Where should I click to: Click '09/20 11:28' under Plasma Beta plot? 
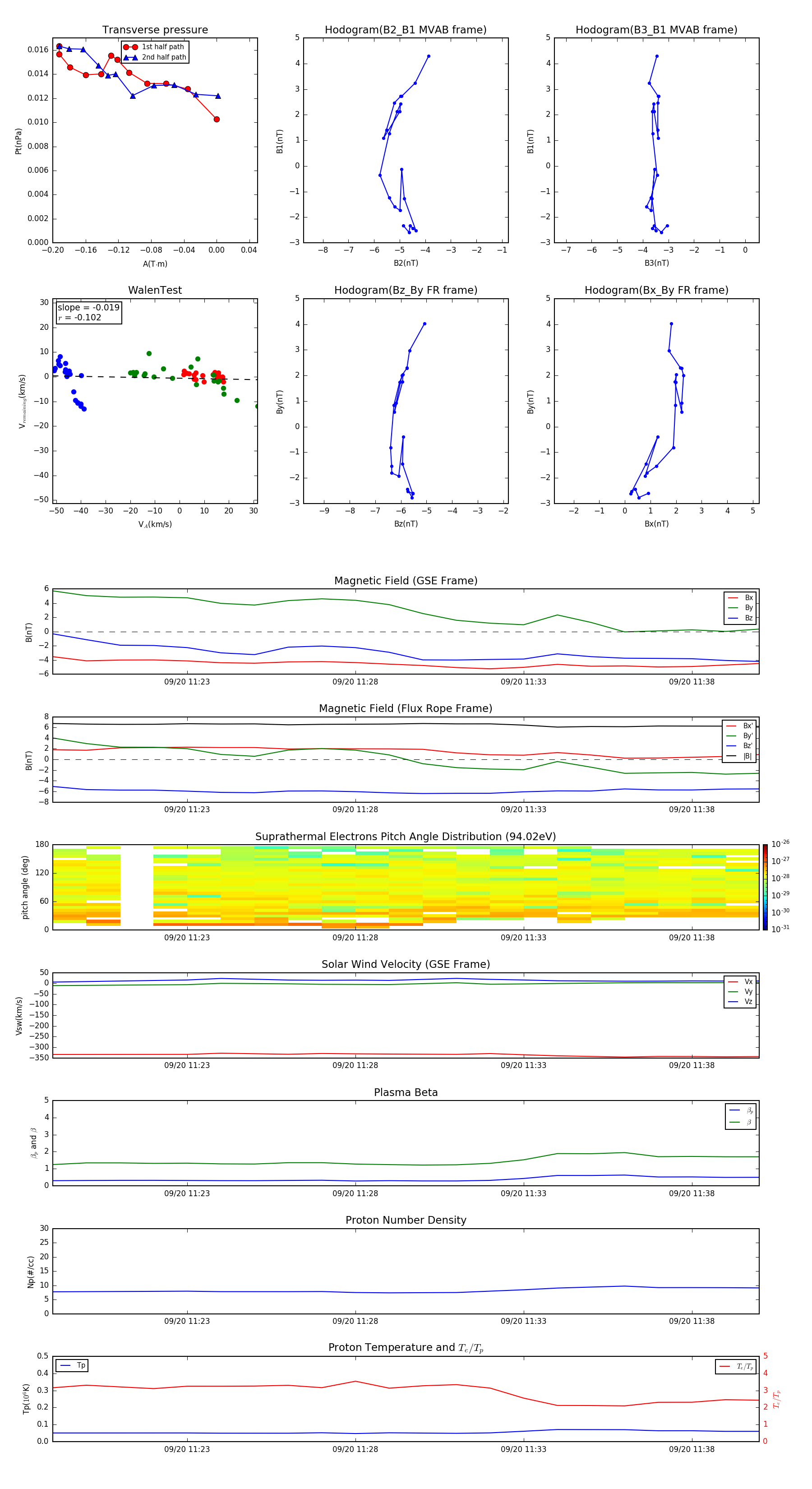click(x=355, y=1193)
